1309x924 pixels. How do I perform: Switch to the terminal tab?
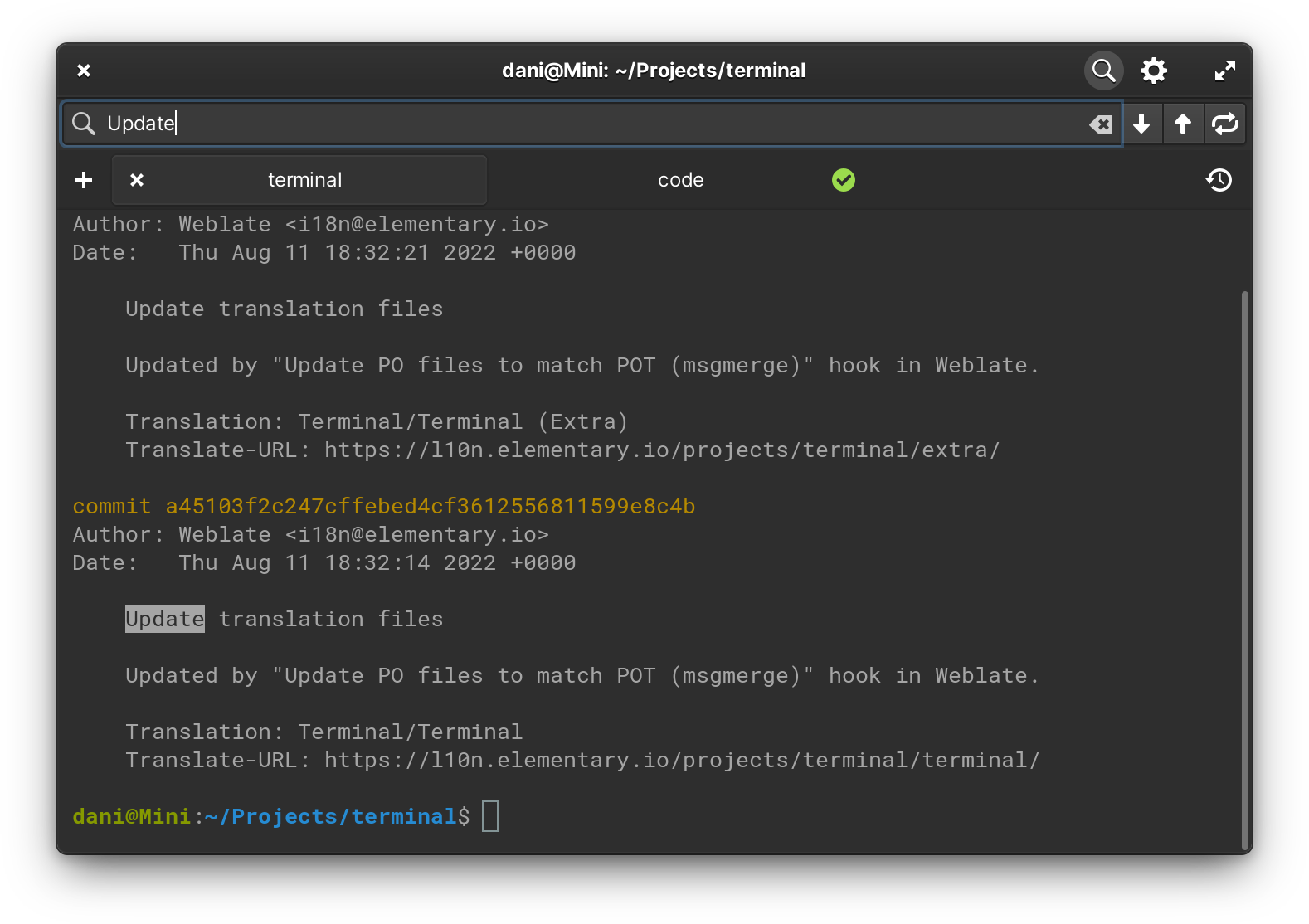tap(299, 180)
